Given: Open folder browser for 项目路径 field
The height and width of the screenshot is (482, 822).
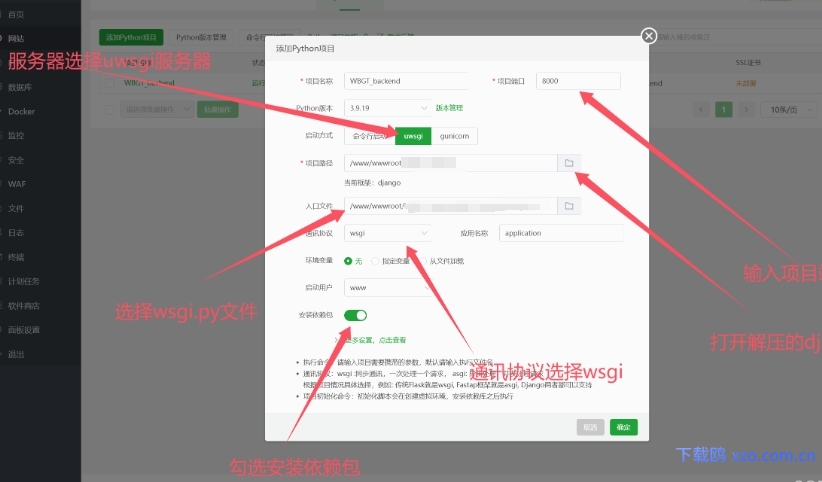Looking at the screenshot, I should click(569, 163).
